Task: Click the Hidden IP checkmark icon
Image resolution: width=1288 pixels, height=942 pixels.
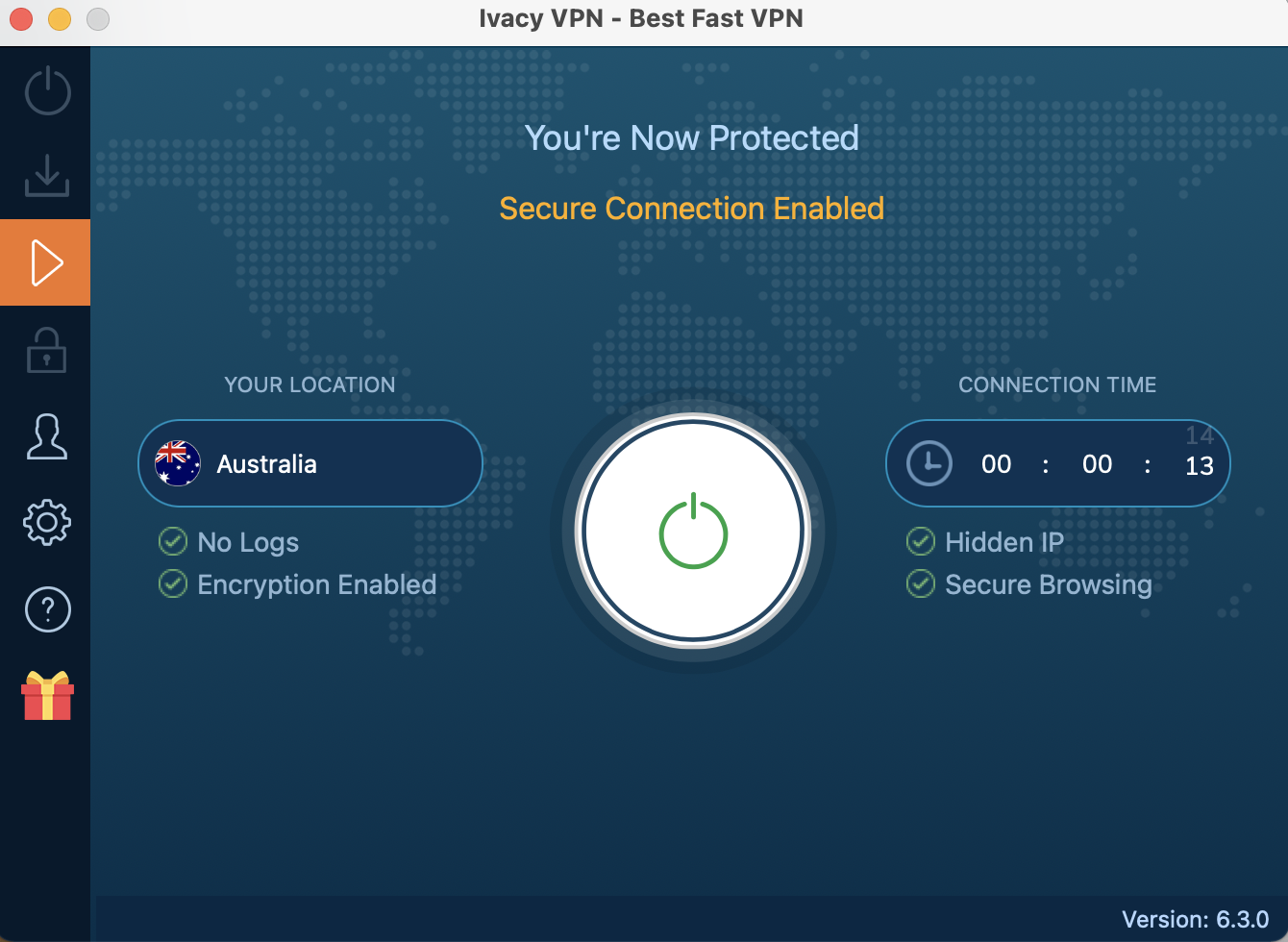Action: [921, 542]
